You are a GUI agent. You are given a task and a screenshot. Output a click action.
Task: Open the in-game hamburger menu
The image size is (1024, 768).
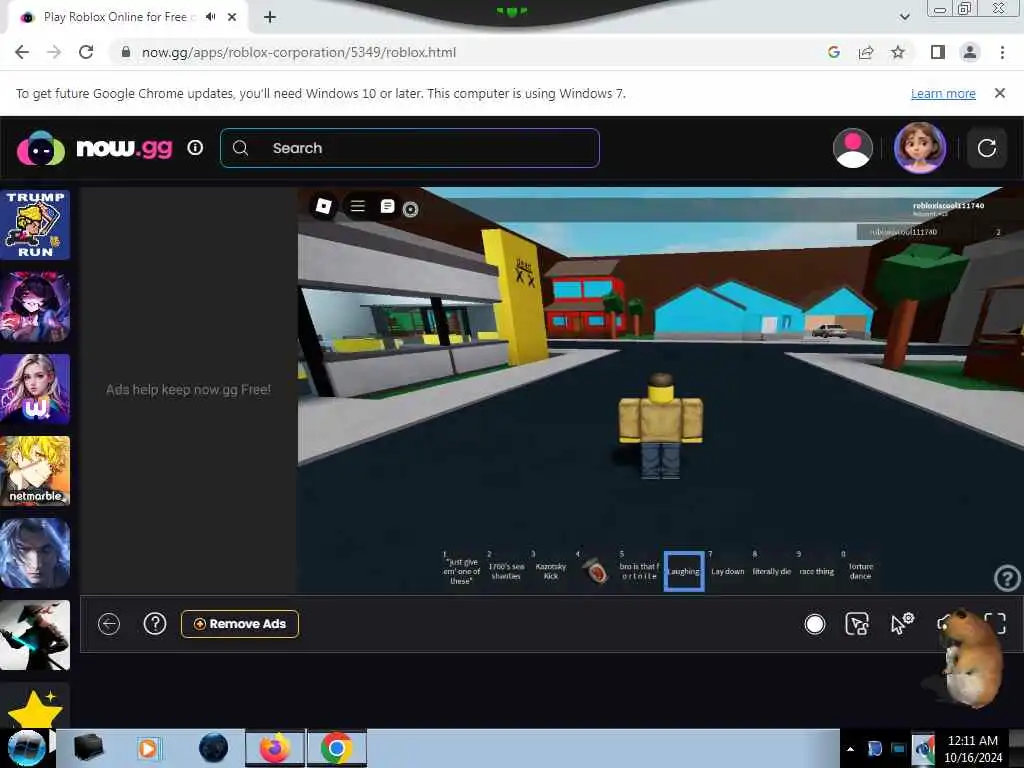357,206
